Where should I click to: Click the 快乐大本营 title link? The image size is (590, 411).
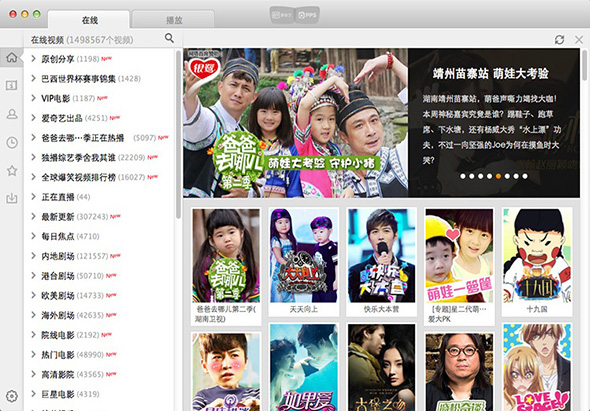[x=382, y=309]
